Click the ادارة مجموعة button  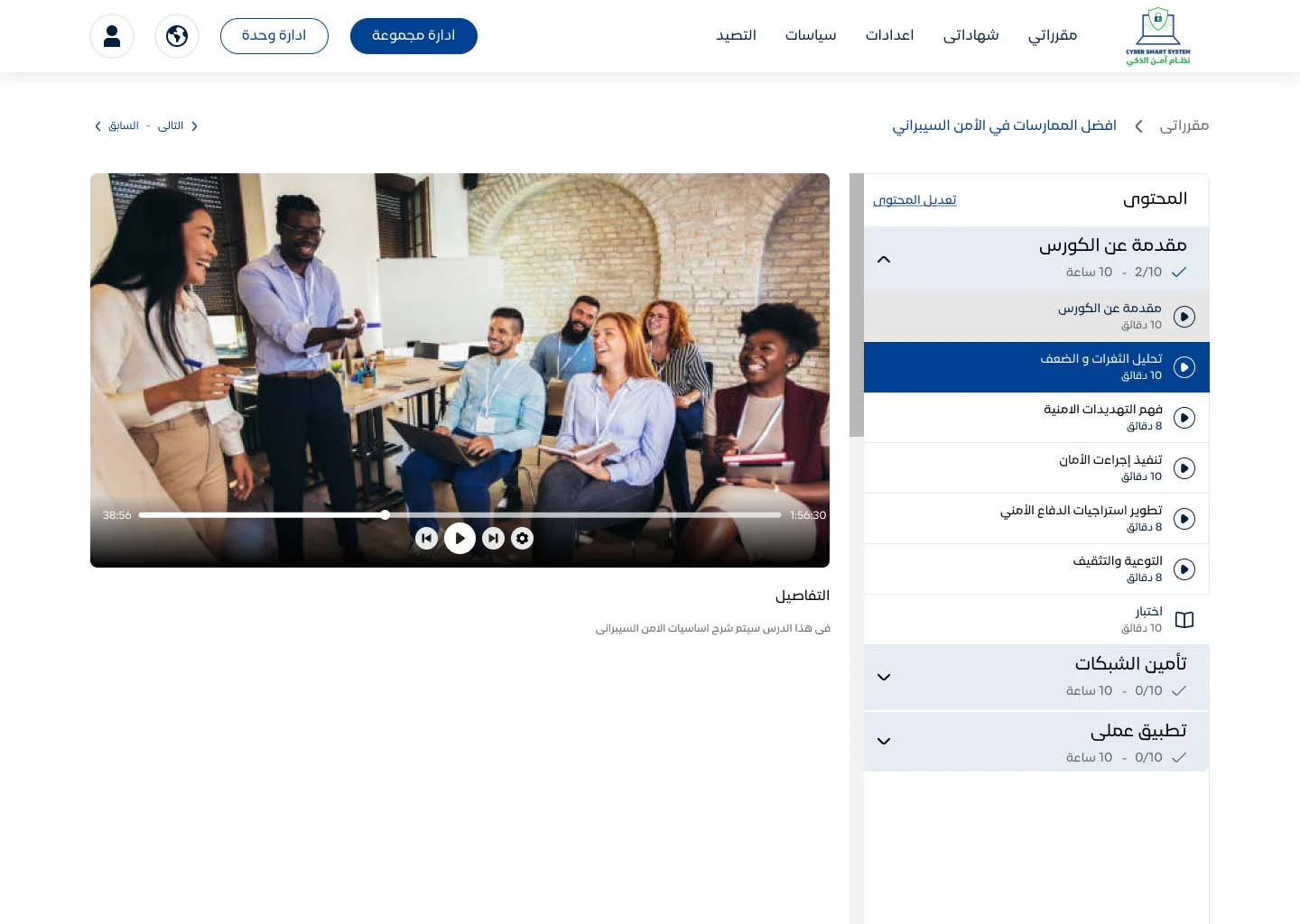tap(413, 36)
